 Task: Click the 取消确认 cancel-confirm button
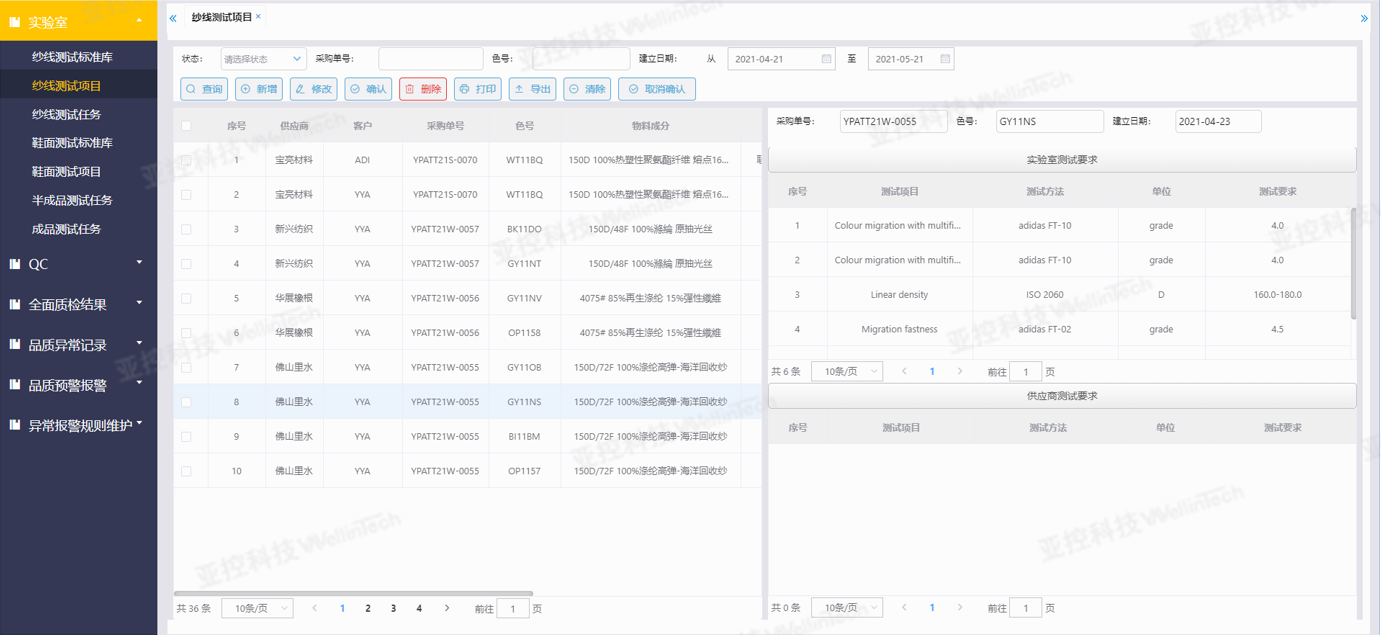pyautogui.click(x=657, y=89)
